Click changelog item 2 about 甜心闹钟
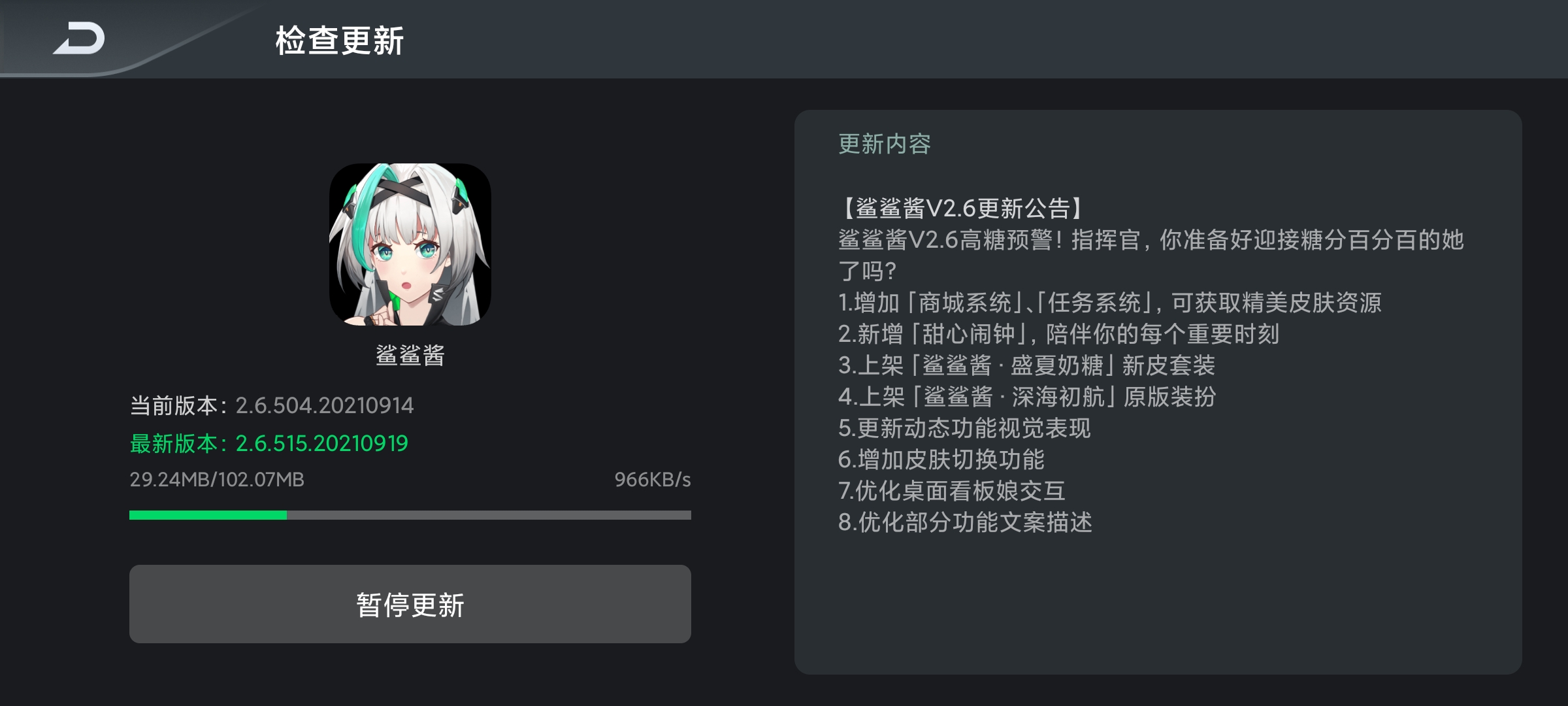This screenshot has width=1568, height=706. (1058, 334)
